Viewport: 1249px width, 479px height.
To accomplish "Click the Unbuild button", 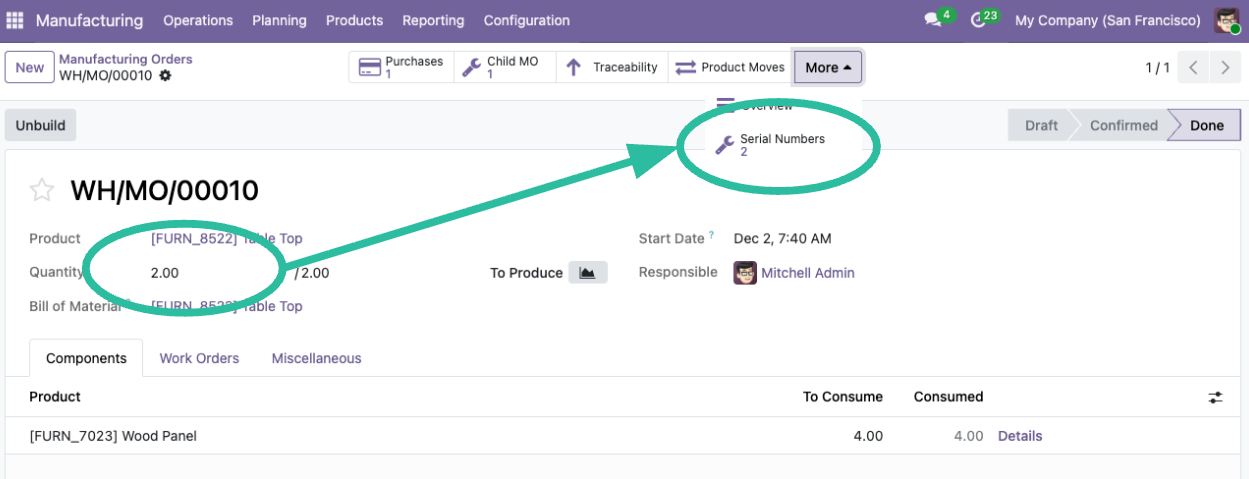I will [41, 126].
